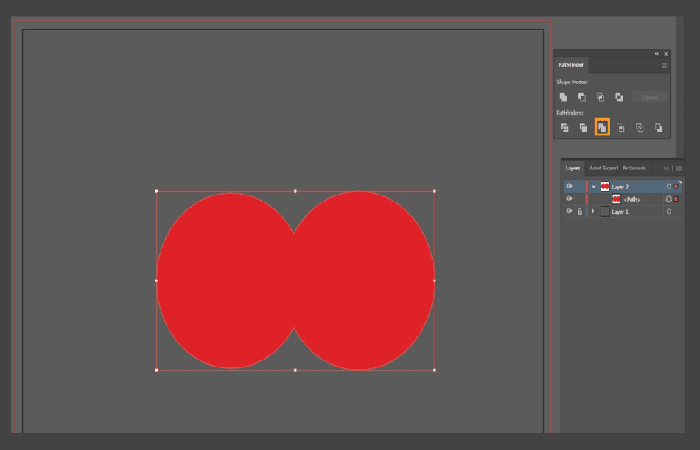Apply Minus Front shape mode
This screenshot has width=700, height=450.
pos(582,97)
